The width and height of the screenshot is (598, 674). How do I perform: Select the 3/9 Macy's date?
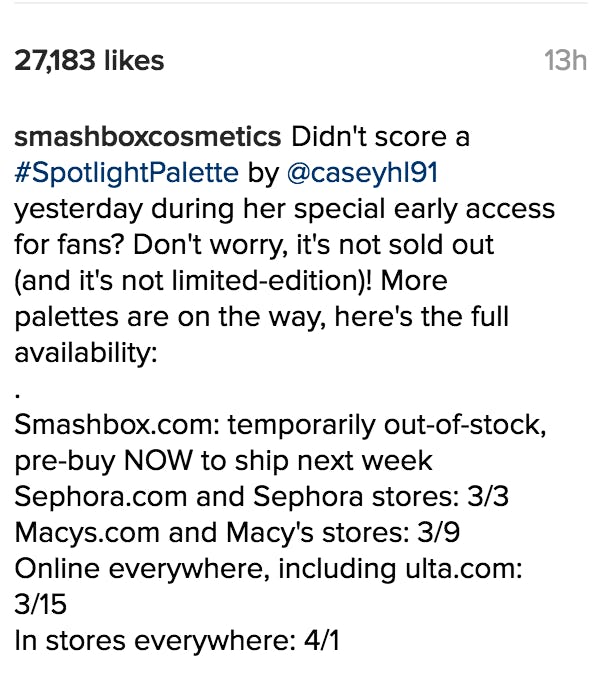tap(439, 533)
